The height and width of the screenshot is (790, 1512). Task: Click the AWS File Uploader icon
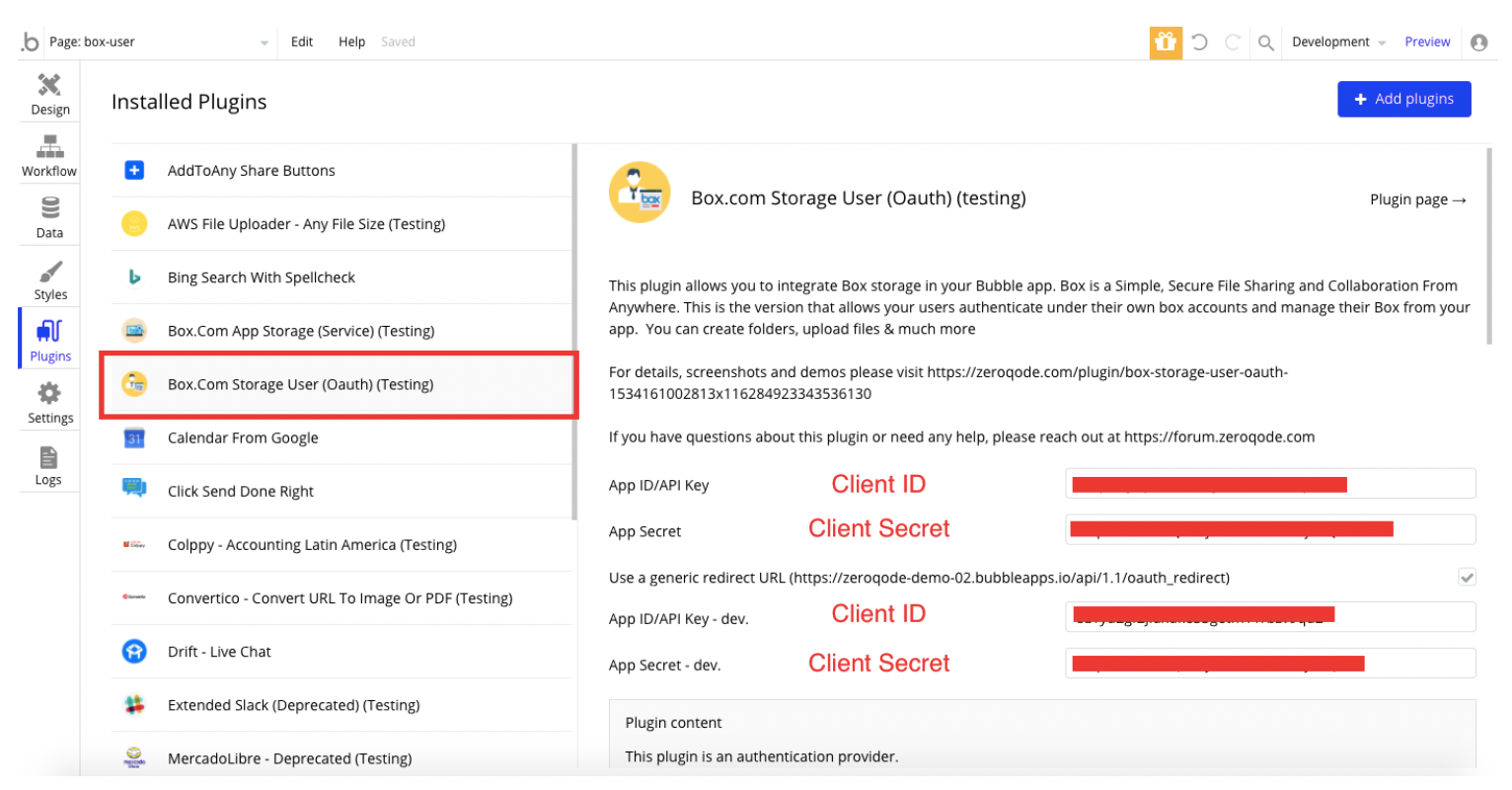(134, 223)
